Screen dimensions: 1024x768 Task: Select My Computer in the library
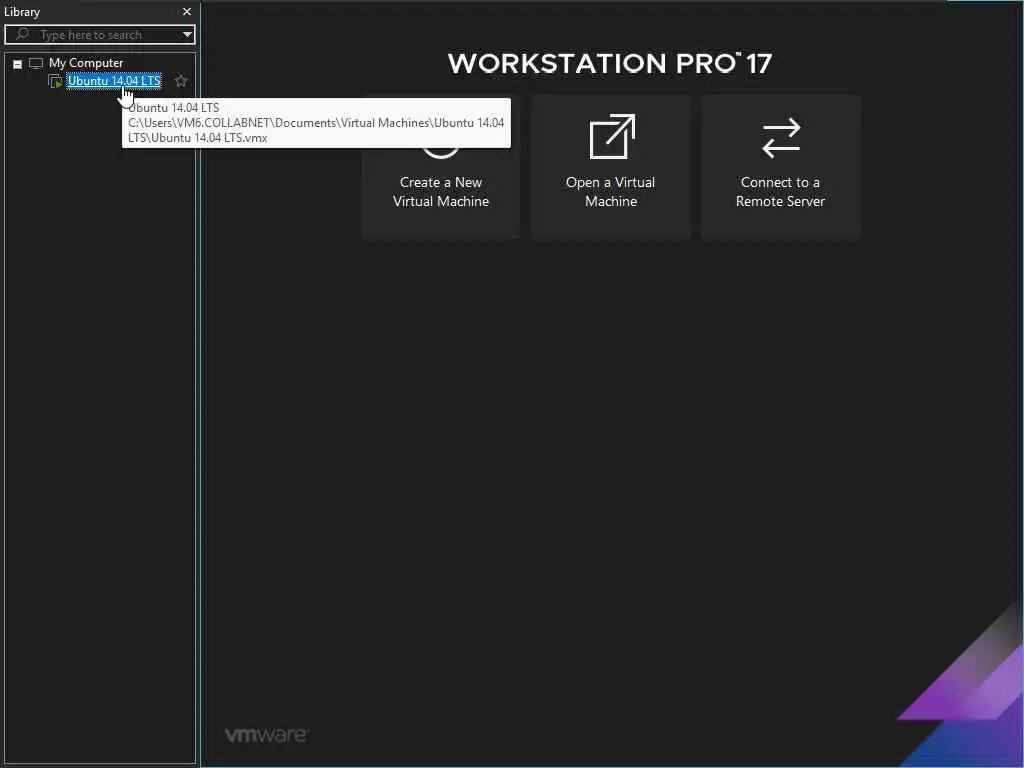pyautogui.click(x=86, y=63)
